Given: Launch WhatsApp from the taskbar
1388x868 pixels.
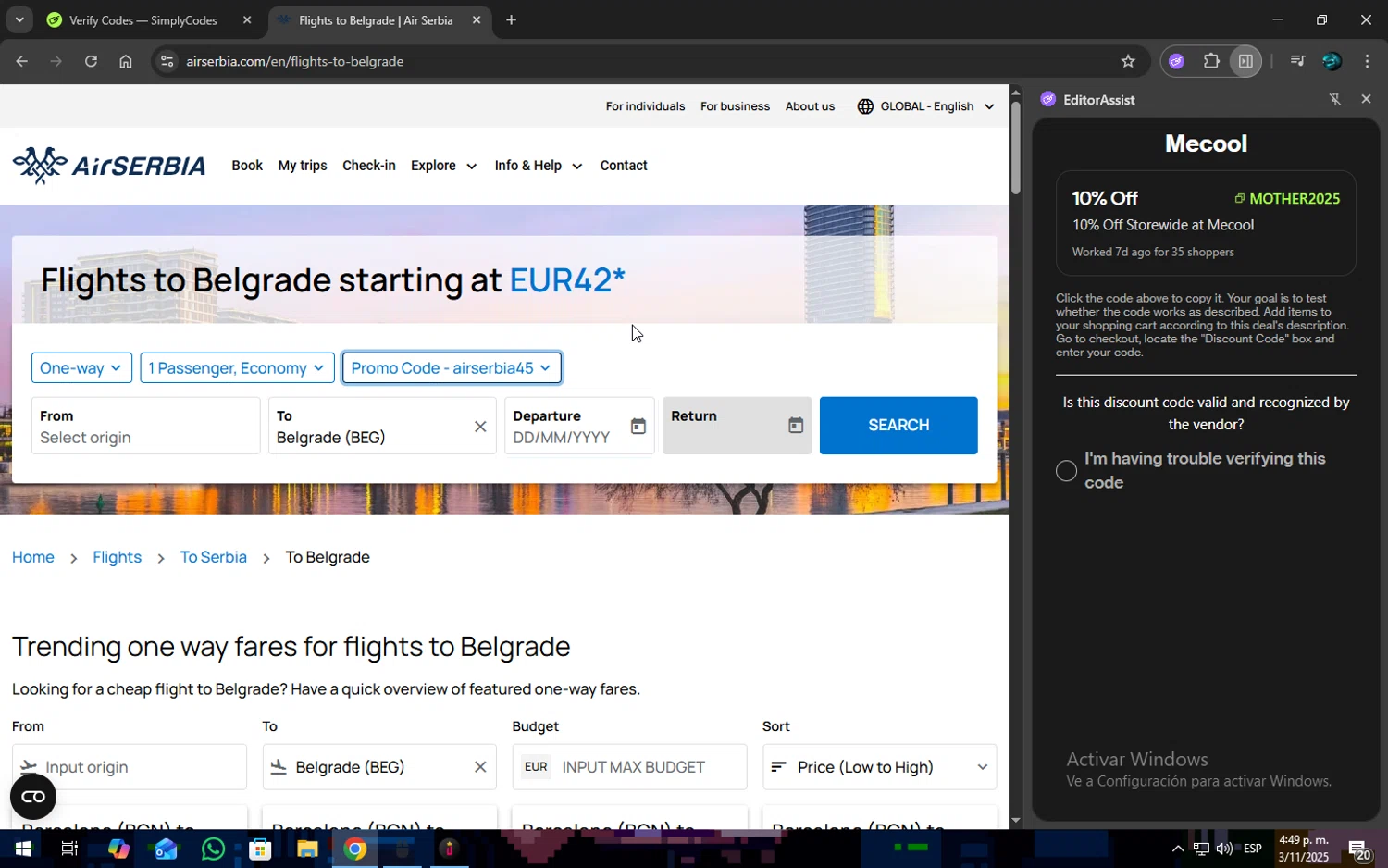Looking at the screenshot, I should [x=213, y=849].
